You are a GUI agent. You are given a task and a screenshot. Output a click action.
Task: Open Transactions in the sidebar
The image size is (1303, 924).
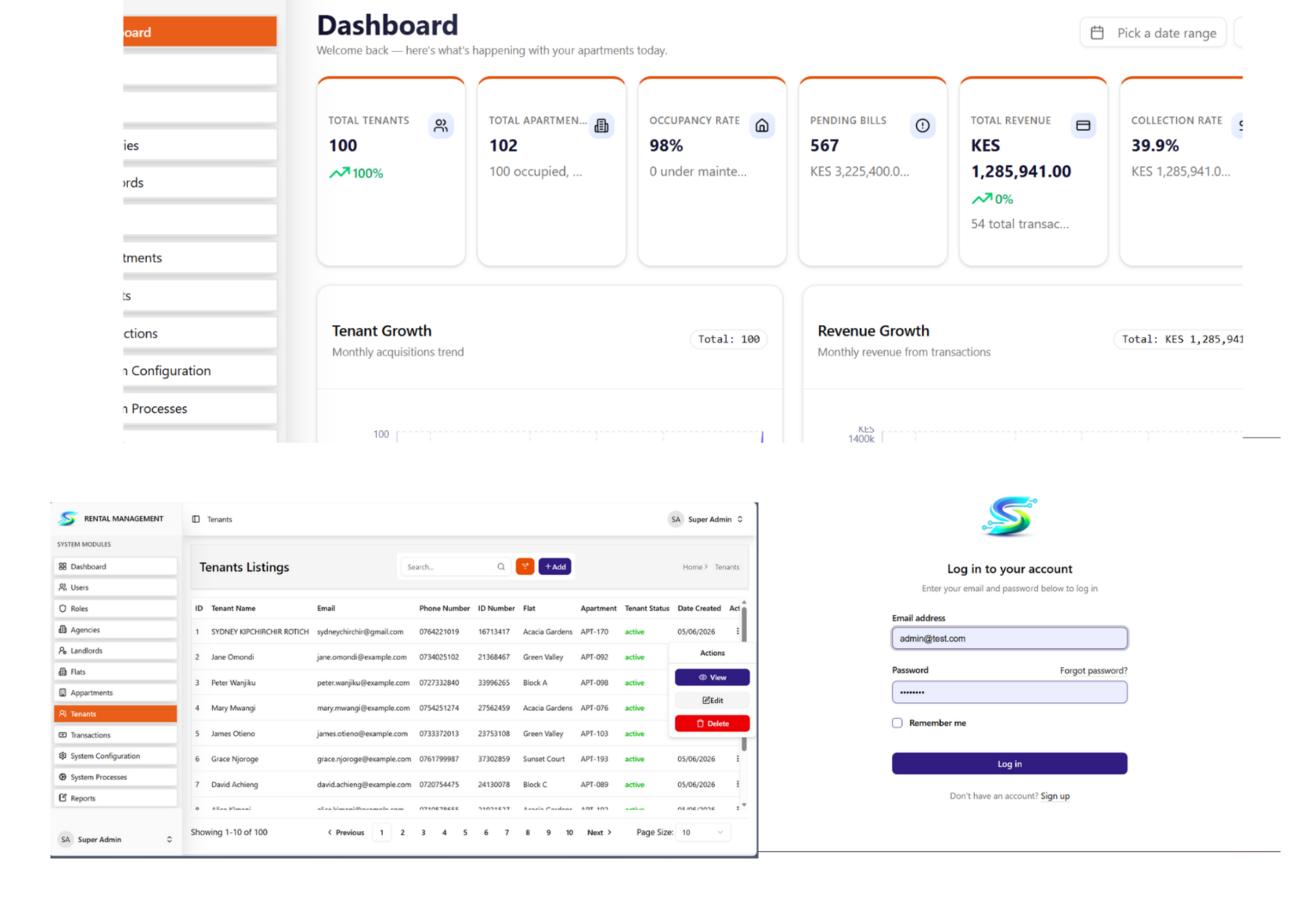[116, 735]
